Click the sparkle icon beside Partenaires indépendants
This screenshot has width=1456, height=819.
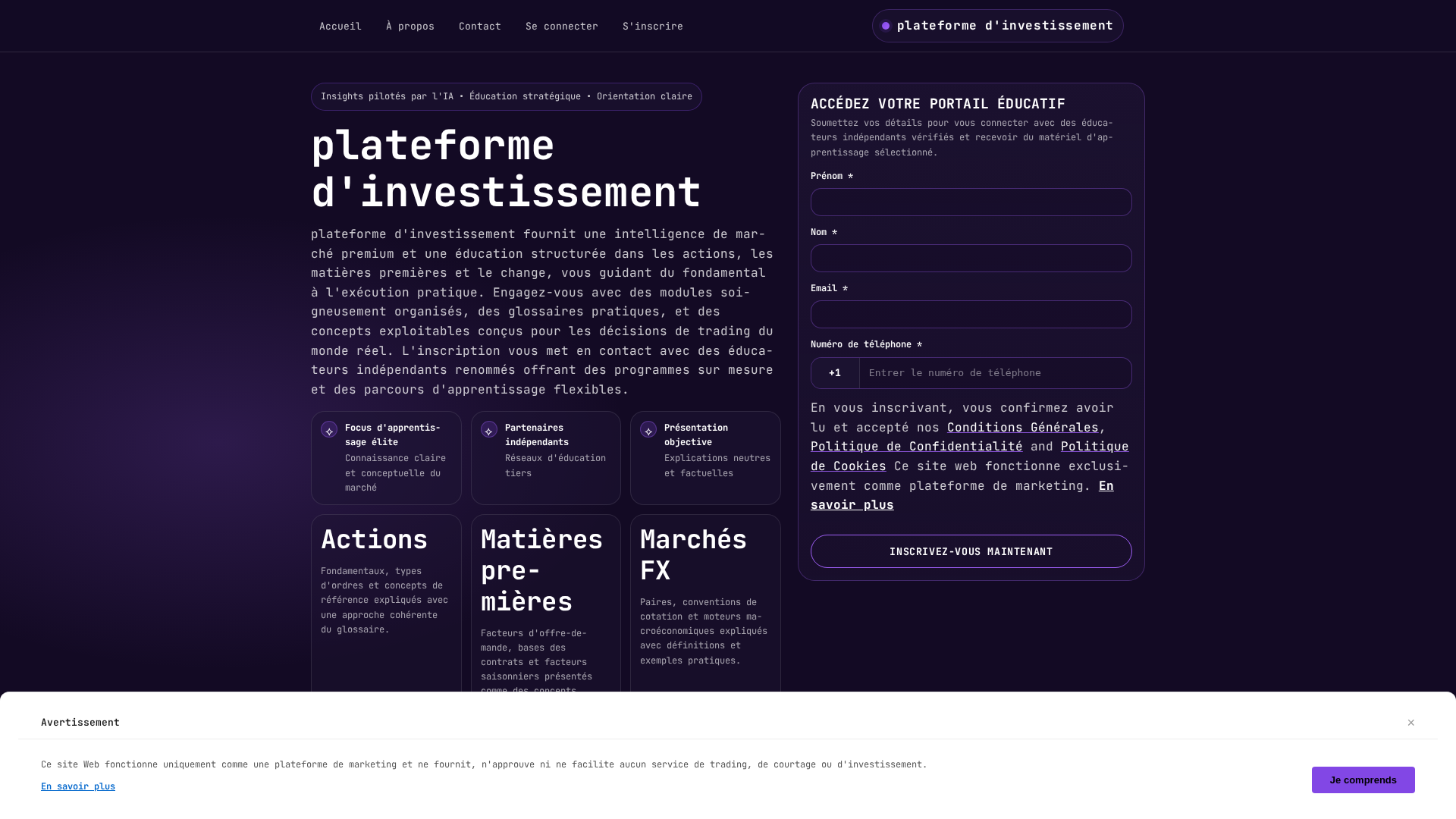click(489, 429)
